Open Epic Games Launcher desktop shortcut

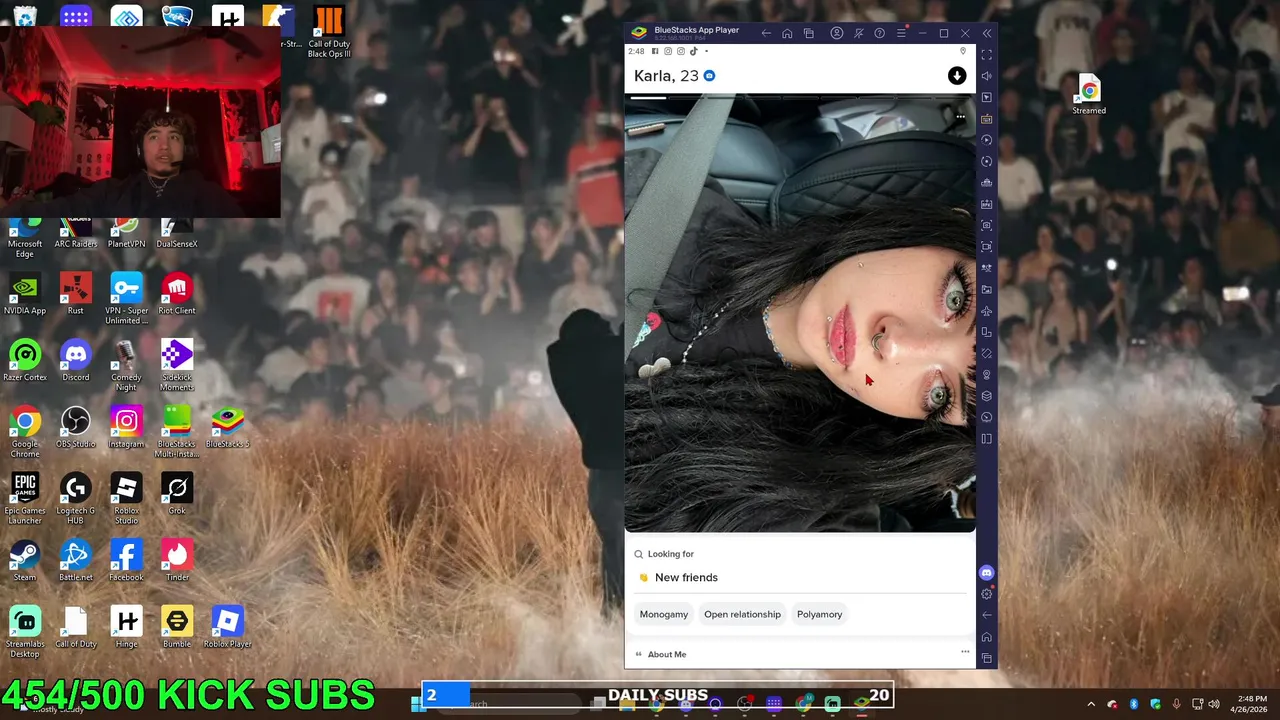[25, 498]
